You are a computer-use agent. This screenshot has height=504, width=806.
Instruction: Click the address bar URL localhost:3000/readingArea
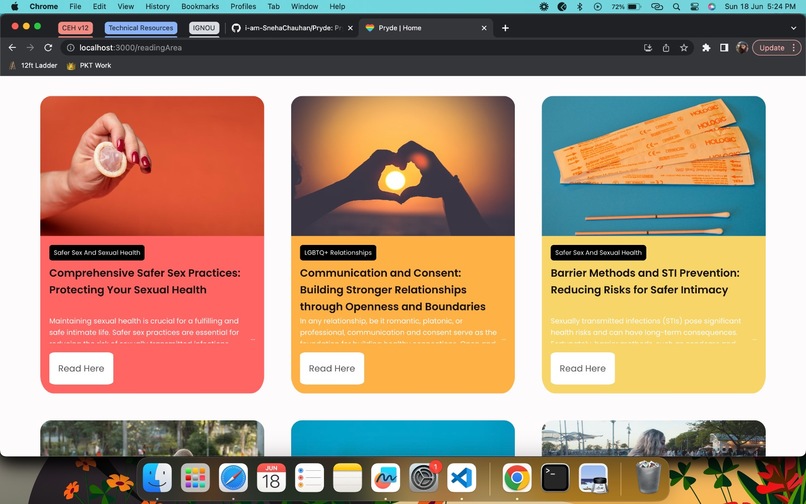tap(131, 48)
